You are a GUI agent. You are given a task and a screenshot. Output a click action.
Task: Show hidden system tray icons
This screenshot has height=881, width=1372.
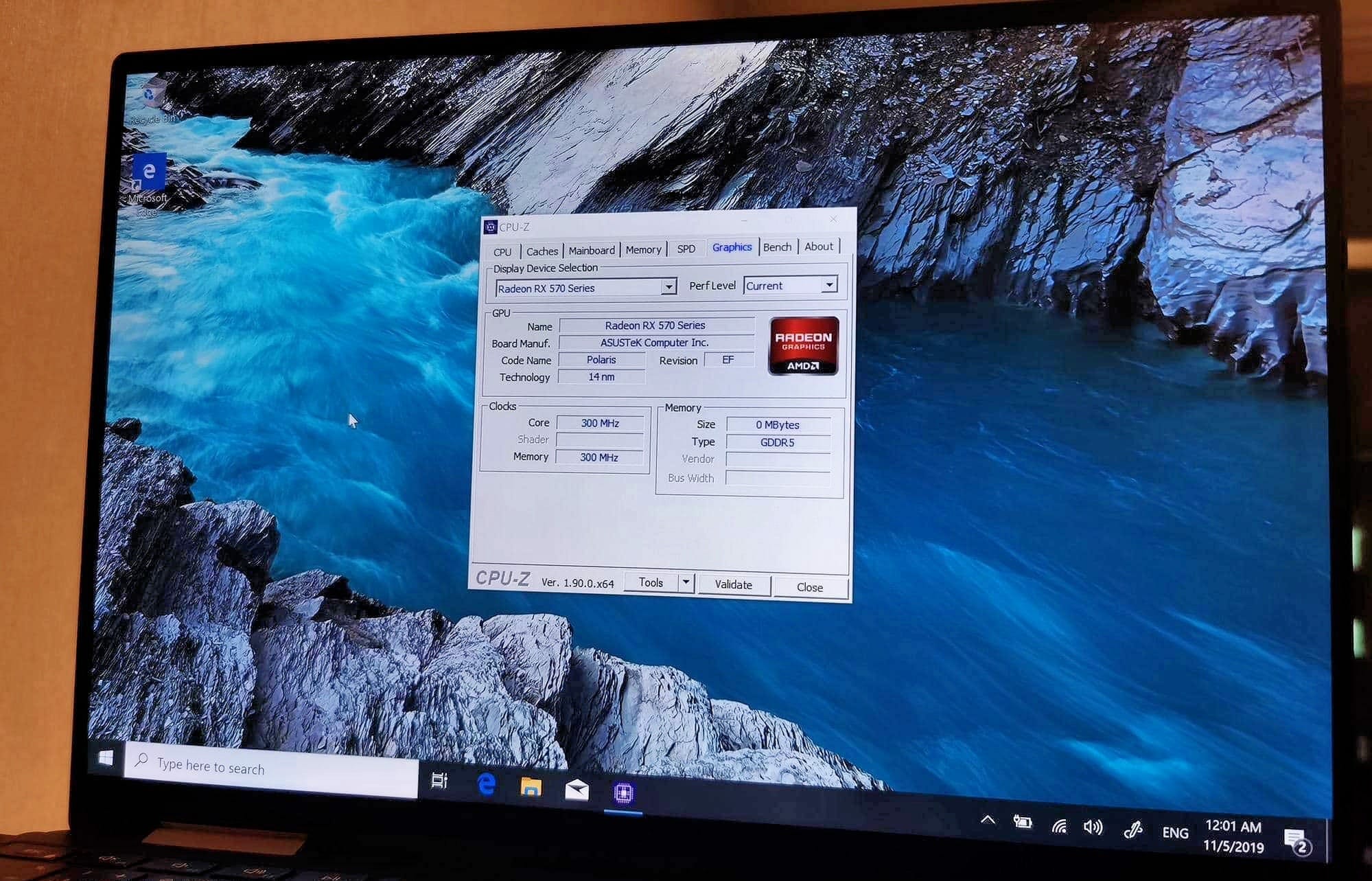(x=988, y=819)
